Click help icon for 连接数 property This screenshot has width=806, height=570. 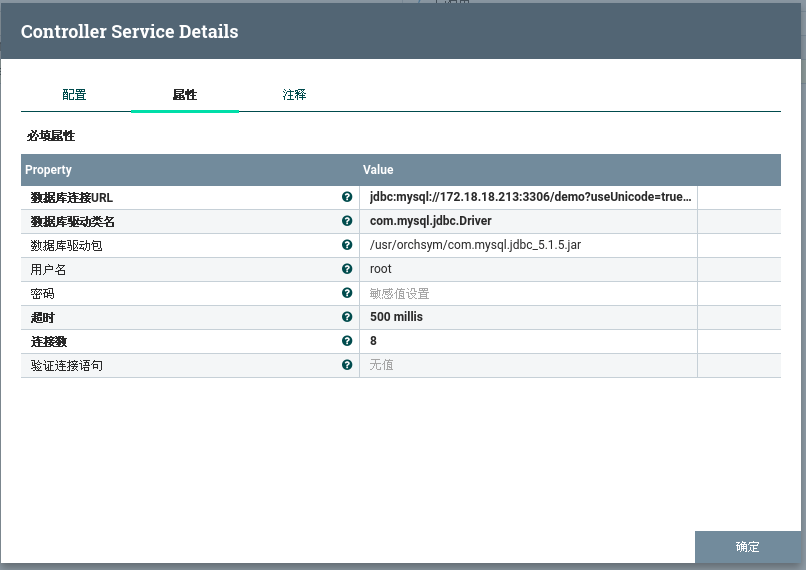[x=347, y=341]
